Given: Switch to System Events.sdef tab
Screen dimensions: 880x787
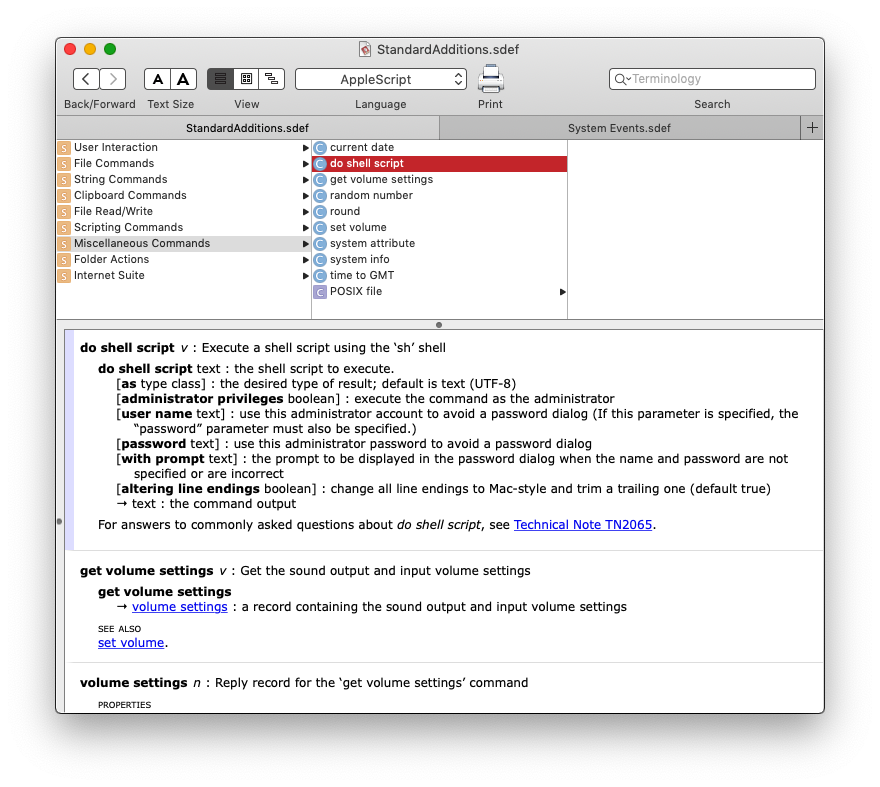Looking at the screenshot, I should (619, 128).
